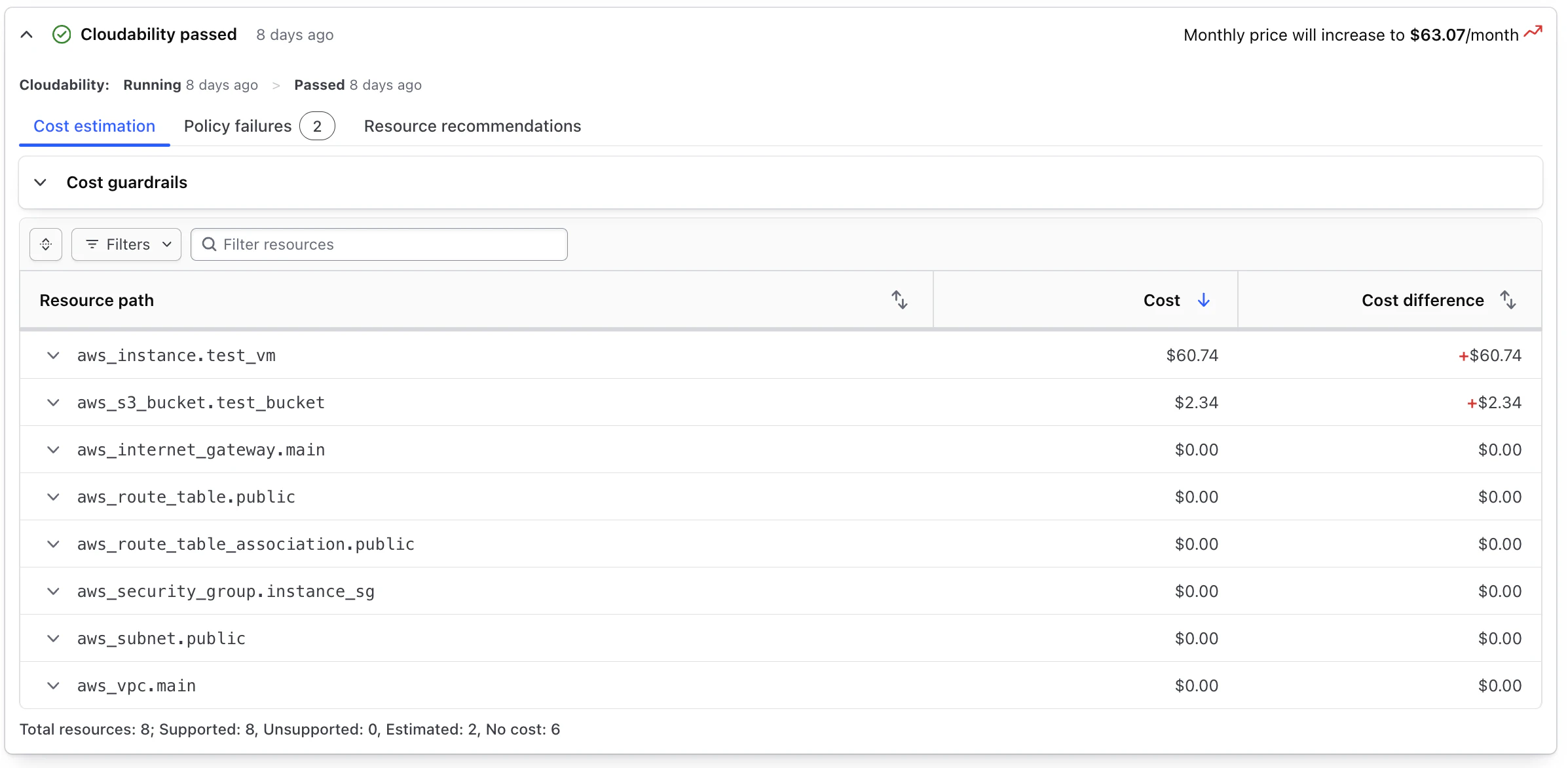Viewport: 1568px width, 768px height.
Task: Expand the aws_route_table.public row
Action: (54, 497)
